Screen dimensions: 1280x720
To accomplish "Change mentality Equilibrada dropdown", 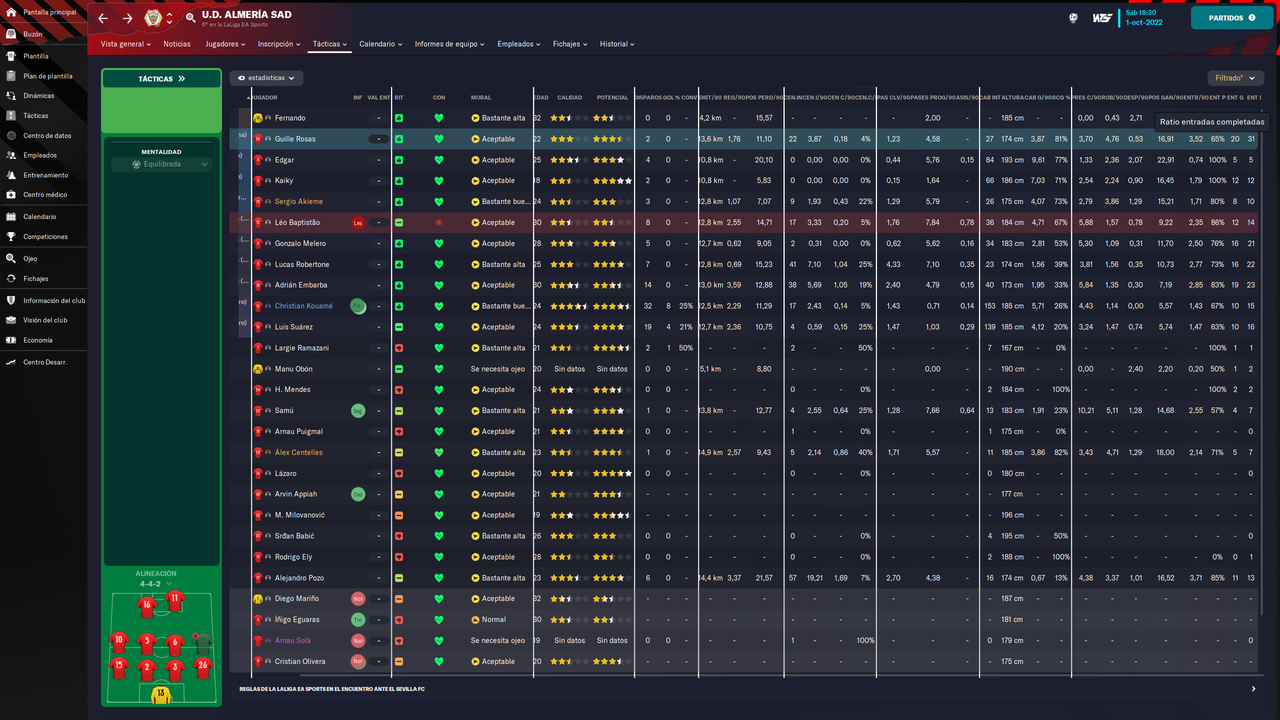I will 161,164.
